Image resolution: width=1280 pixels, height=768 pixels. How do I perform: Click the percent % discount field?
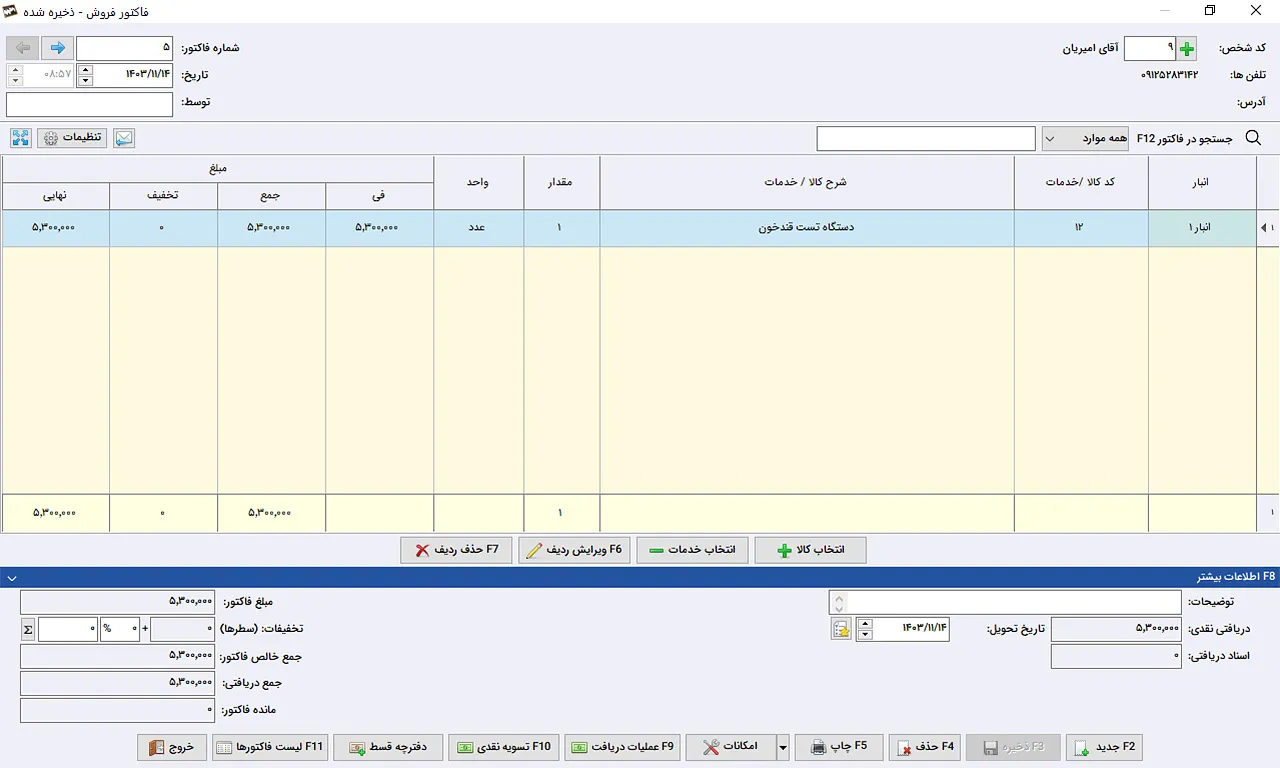[120, 629]
